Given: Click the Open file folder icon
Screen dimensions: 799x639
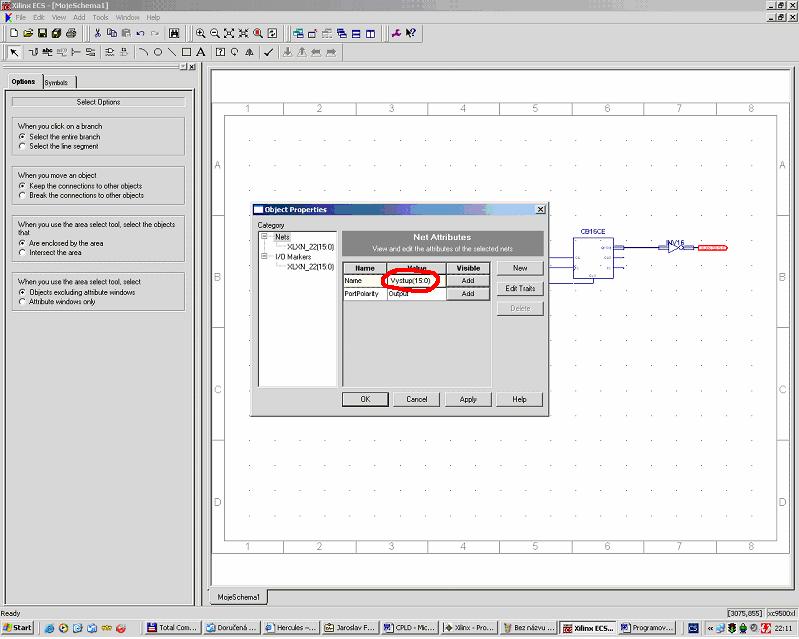Looking at the screenshot, I should tap(28, 34).
